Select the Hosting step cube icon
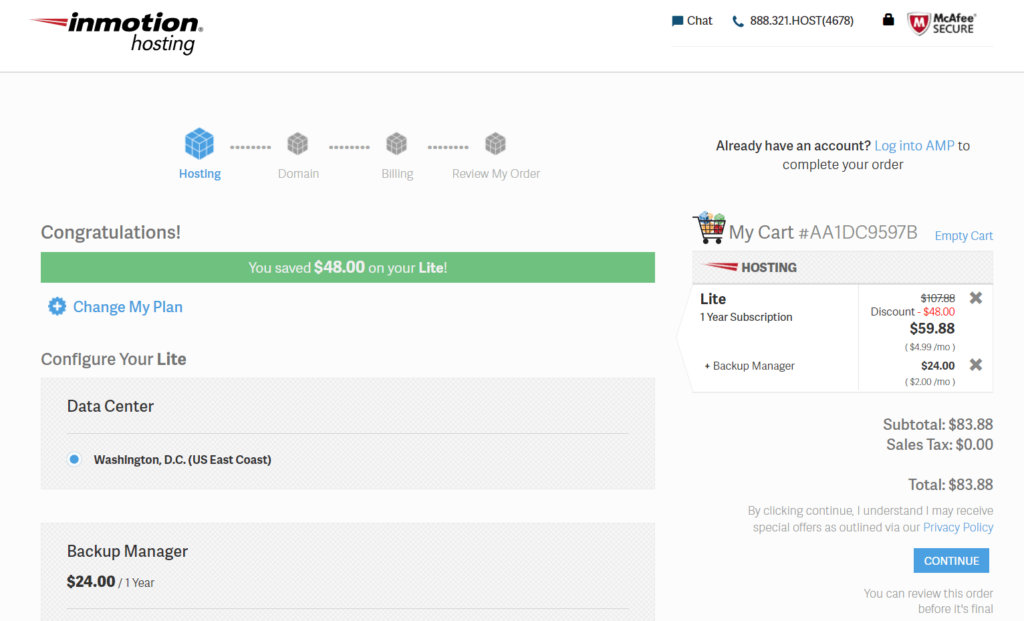 [x=199, y=144]
